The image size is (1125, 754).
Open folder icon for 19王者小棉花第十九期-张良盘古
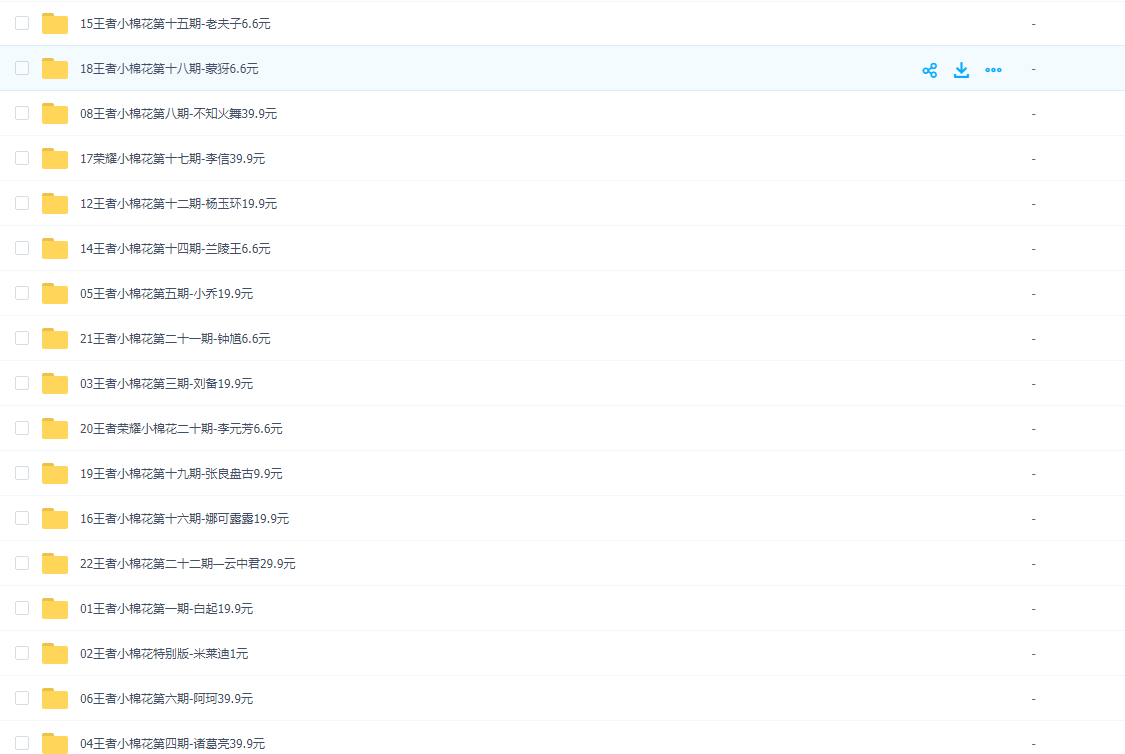(55, 473)
